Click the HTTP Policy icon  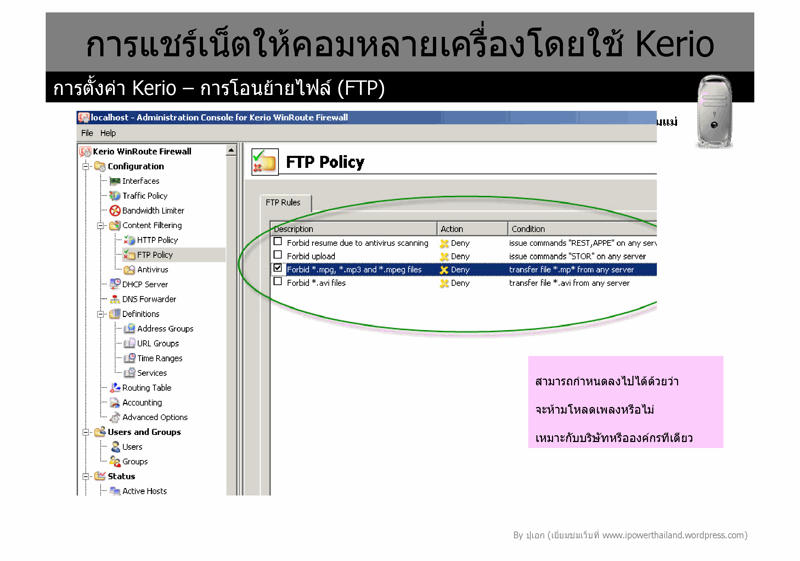[130, 240]
